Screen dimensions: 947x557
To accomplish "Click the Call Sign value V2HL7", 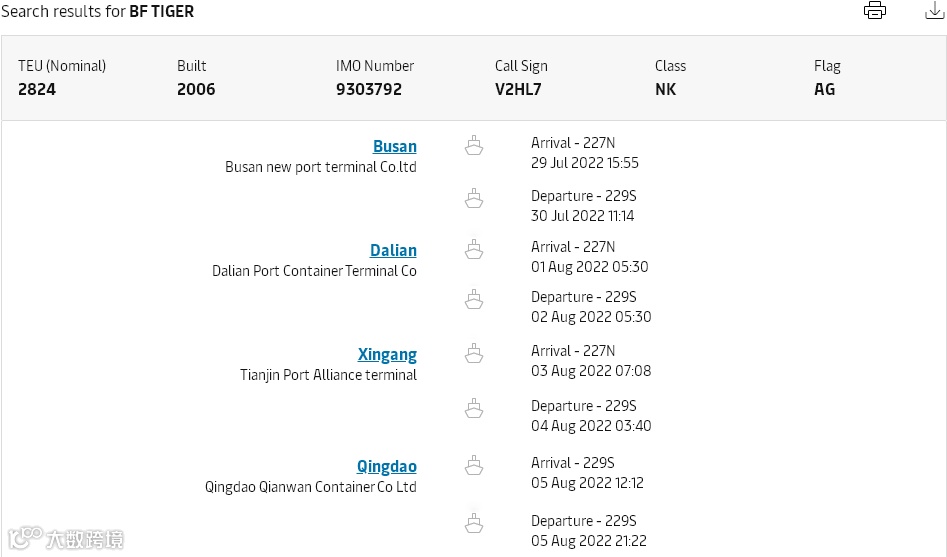I will pos(518,89).
